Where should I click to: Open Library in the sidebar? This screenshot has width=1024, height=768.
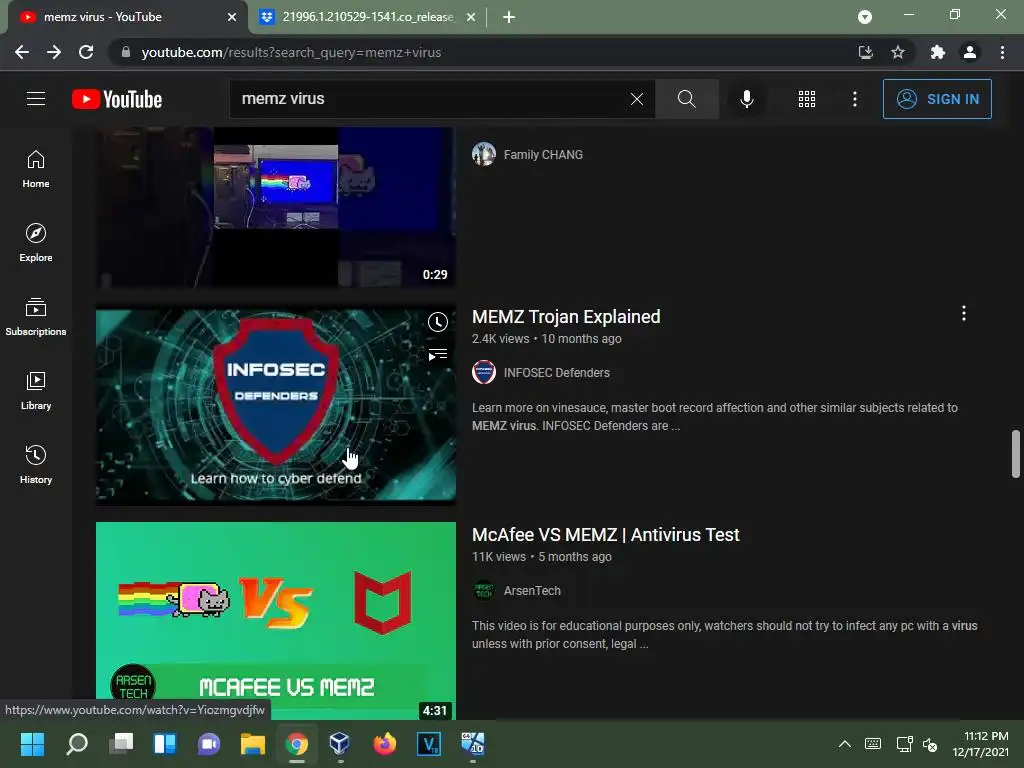[36, 391]
